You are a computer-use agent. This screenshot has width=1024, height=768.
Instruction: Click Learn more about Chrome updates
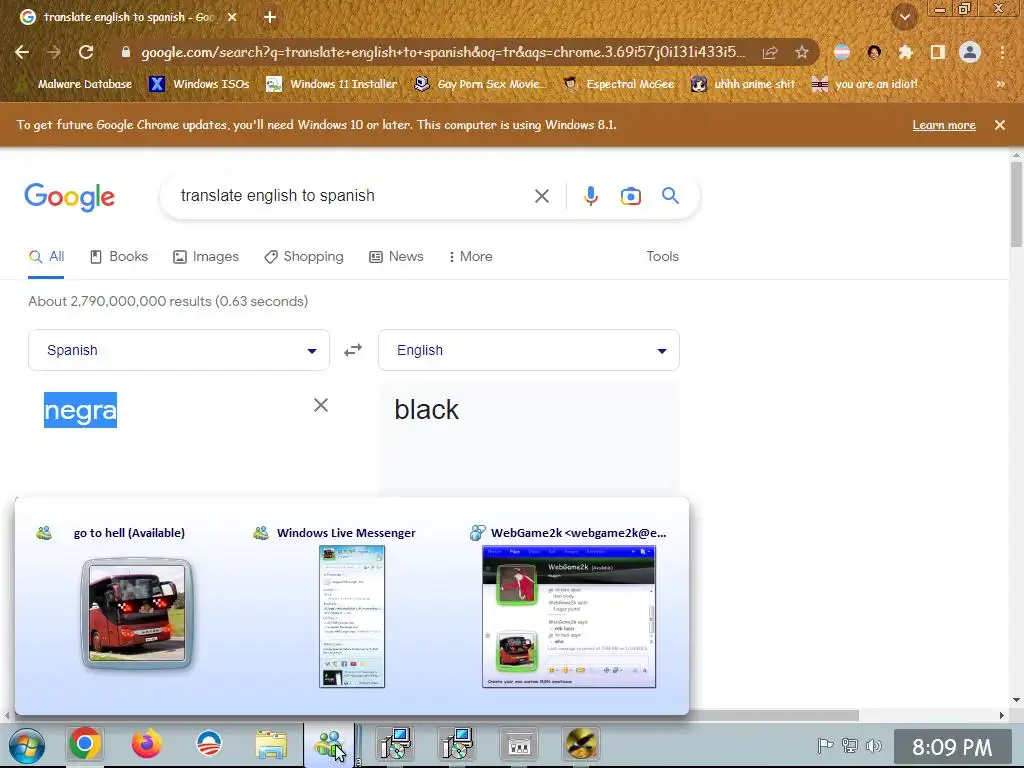pyautogui.click(x=944, y=125)
